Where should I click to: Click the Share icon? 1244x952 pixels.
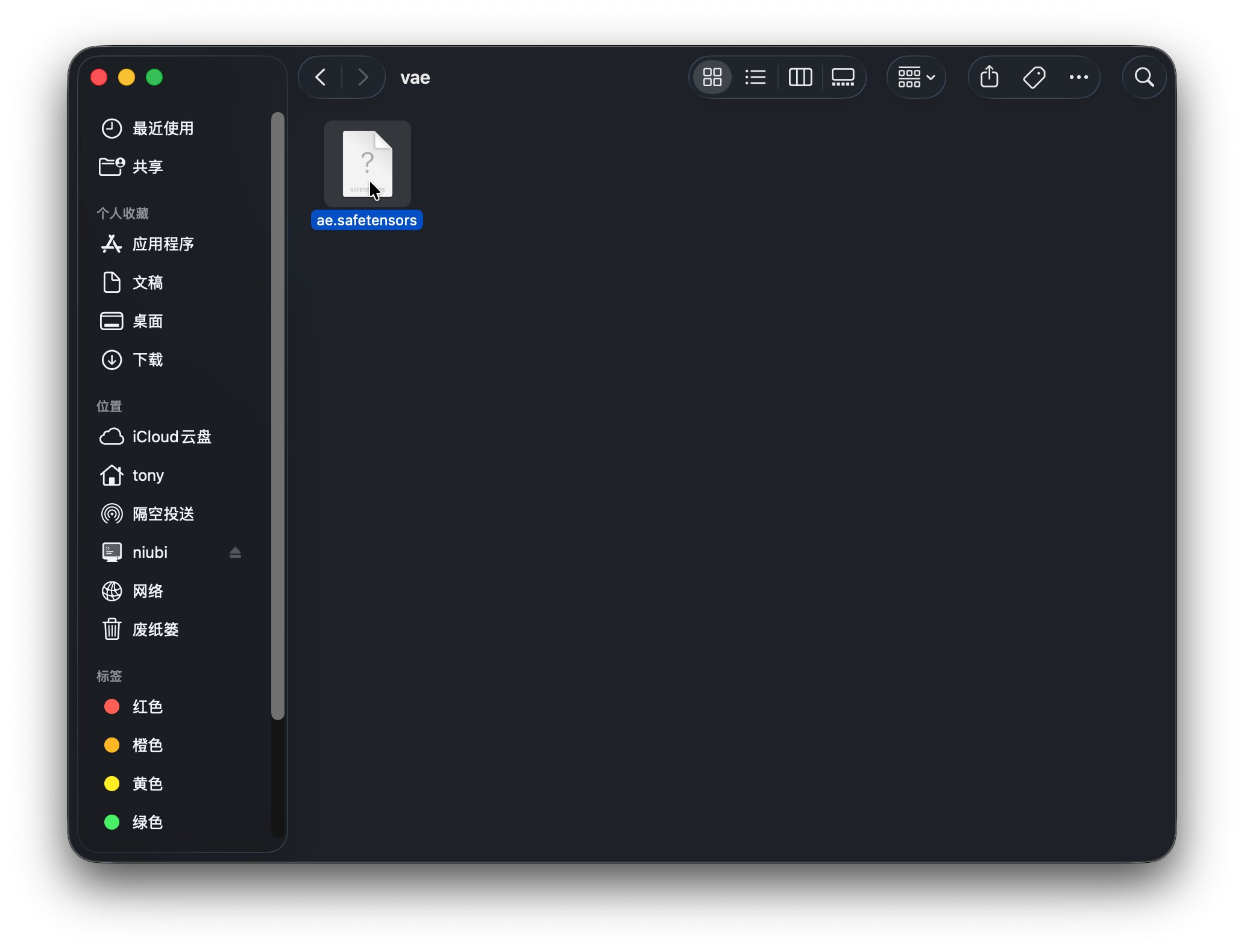pos(989,77)
